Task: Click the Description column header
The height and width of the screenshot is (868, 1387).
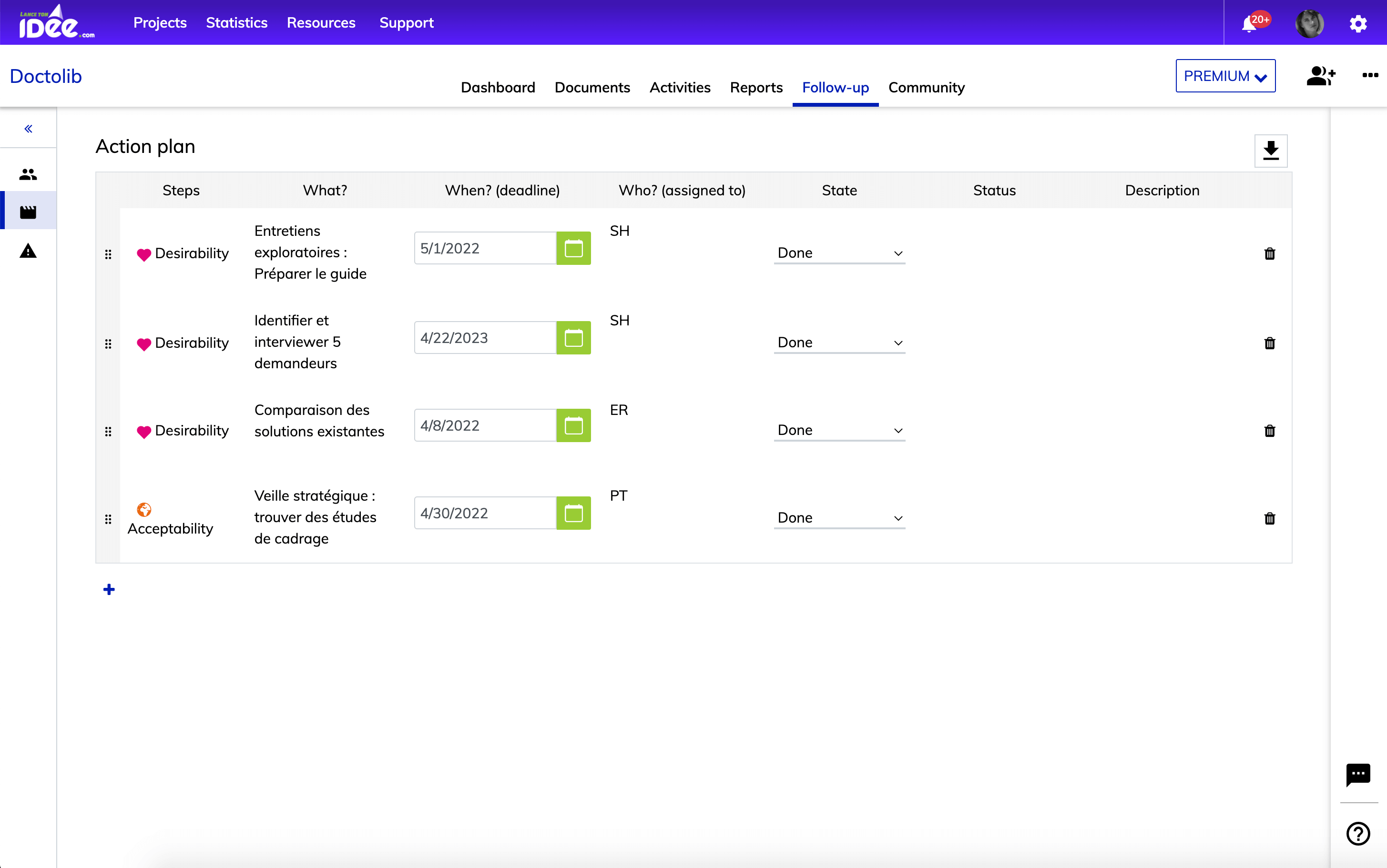Action: pos(1162,191)
